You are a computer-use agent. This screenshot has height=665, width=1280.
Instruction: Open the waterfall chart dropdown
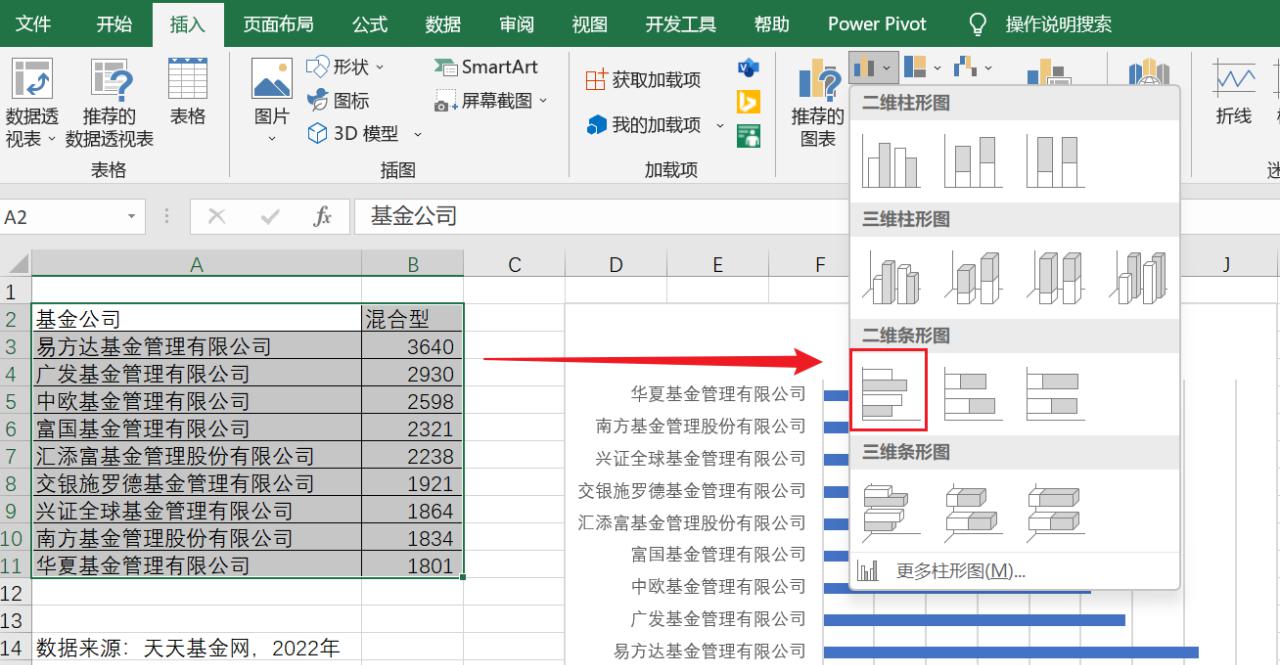click(x=972, y=68)
